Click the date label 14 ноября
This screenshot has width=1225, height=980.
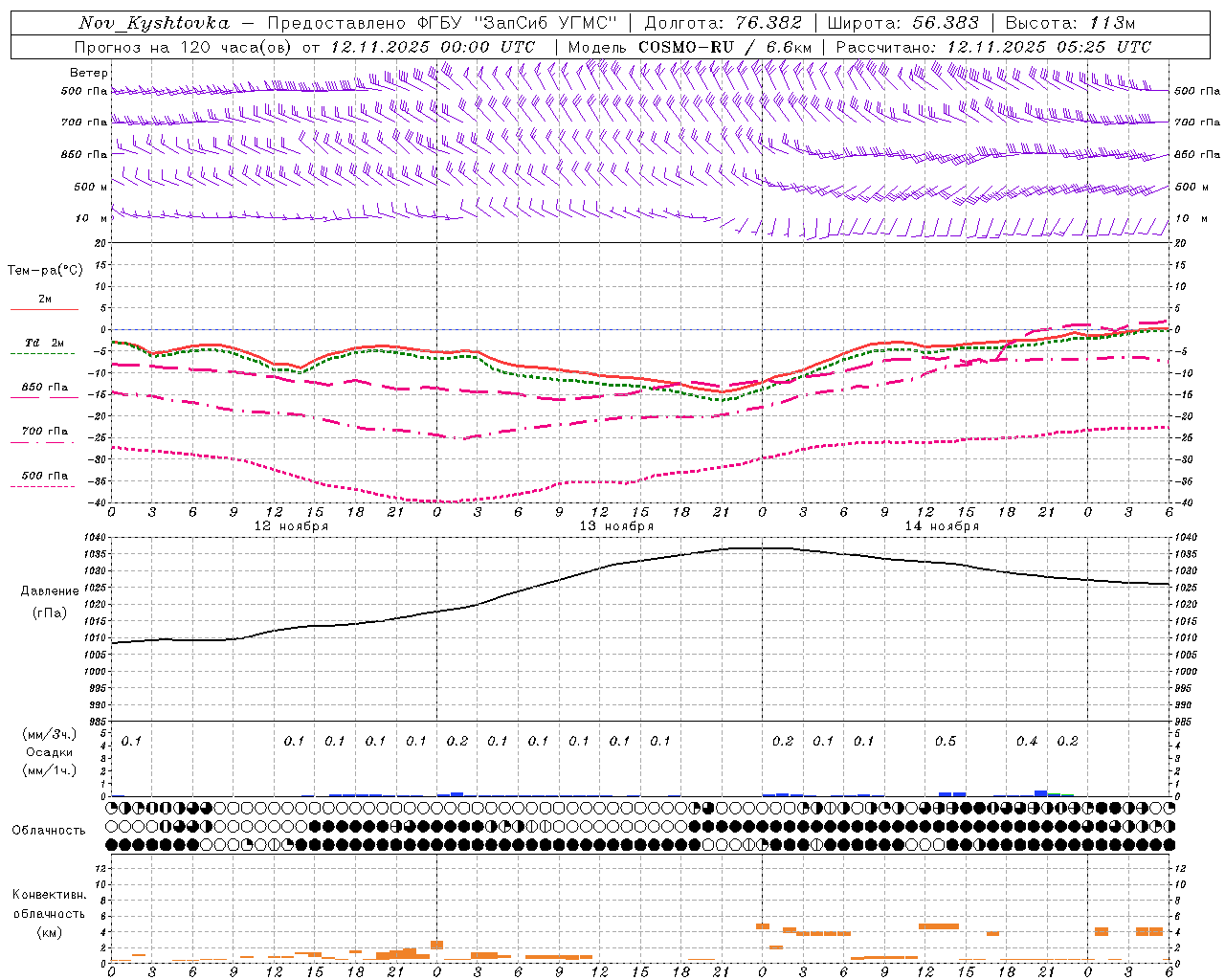(942, 526)
